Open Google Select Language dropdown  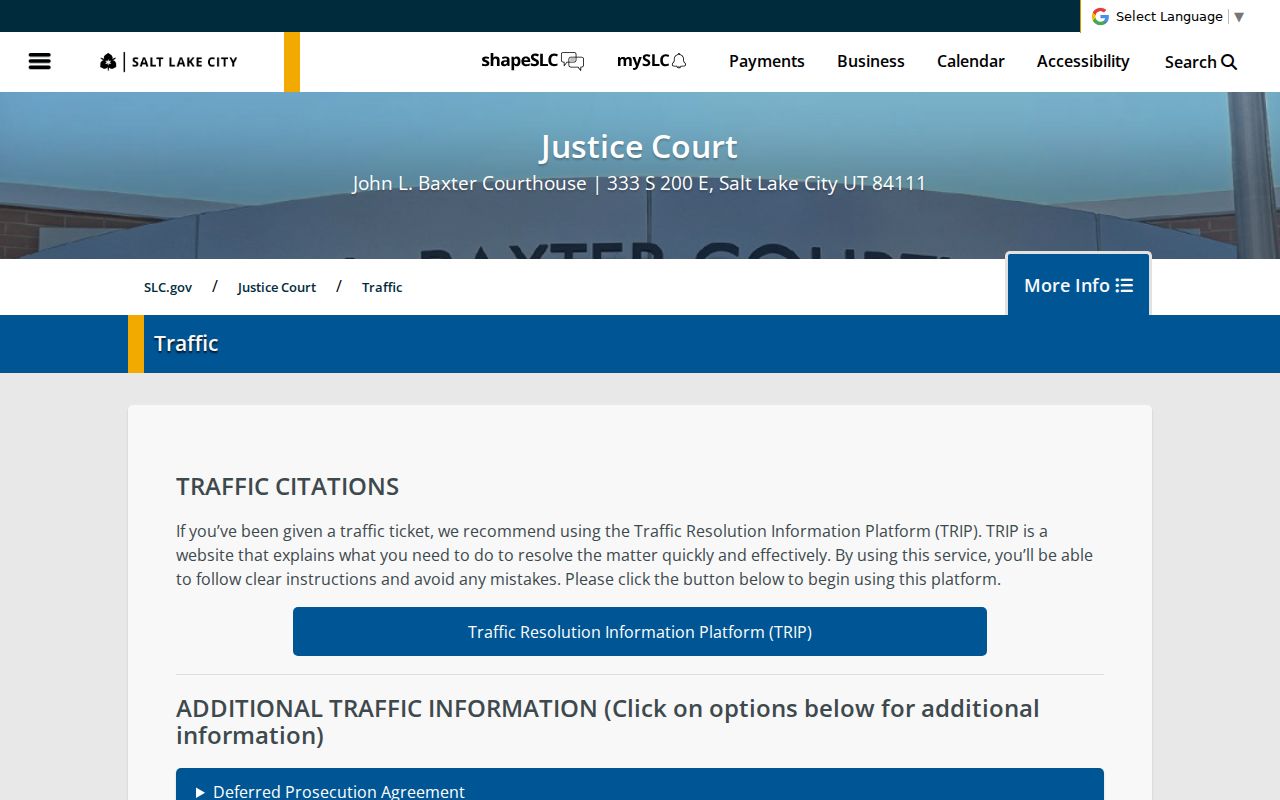point(1179,16)
